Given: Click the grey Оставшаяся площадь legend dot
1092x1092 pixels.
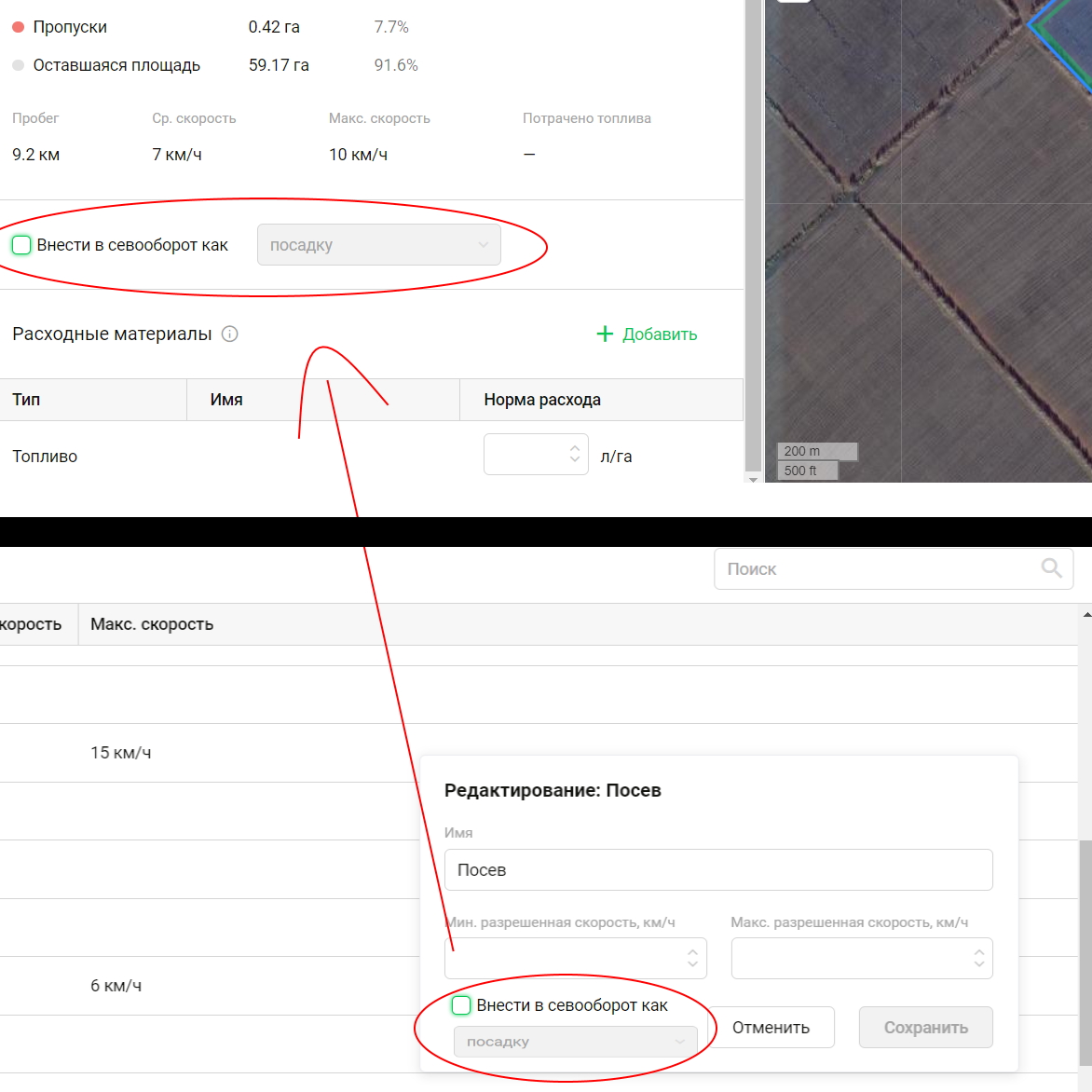Looking at the screenshot, I should 18,65.
